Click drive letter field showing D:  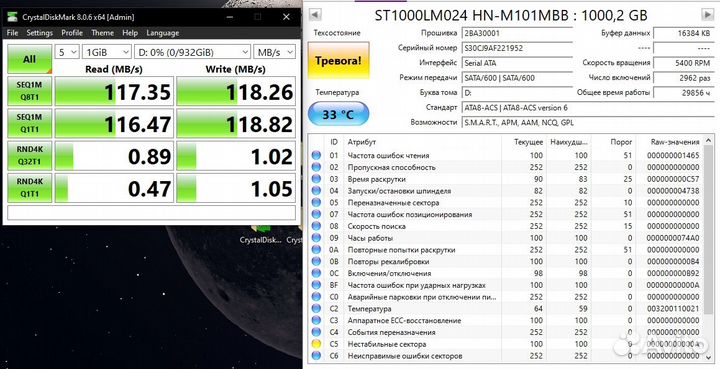click(x=517, y=93)
